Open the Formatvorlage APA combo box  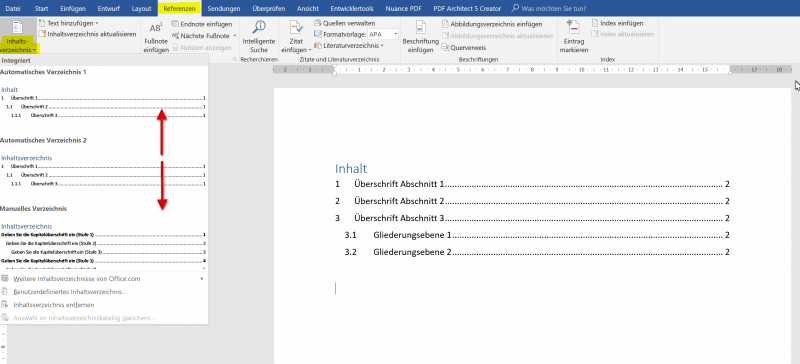pyautogui.click(x=383, y=34)
